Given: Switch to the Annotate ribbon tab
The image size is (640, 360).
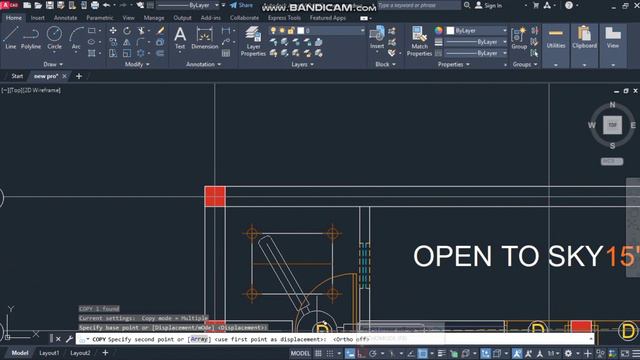Looking at the screenshot, I should point(65,18).
